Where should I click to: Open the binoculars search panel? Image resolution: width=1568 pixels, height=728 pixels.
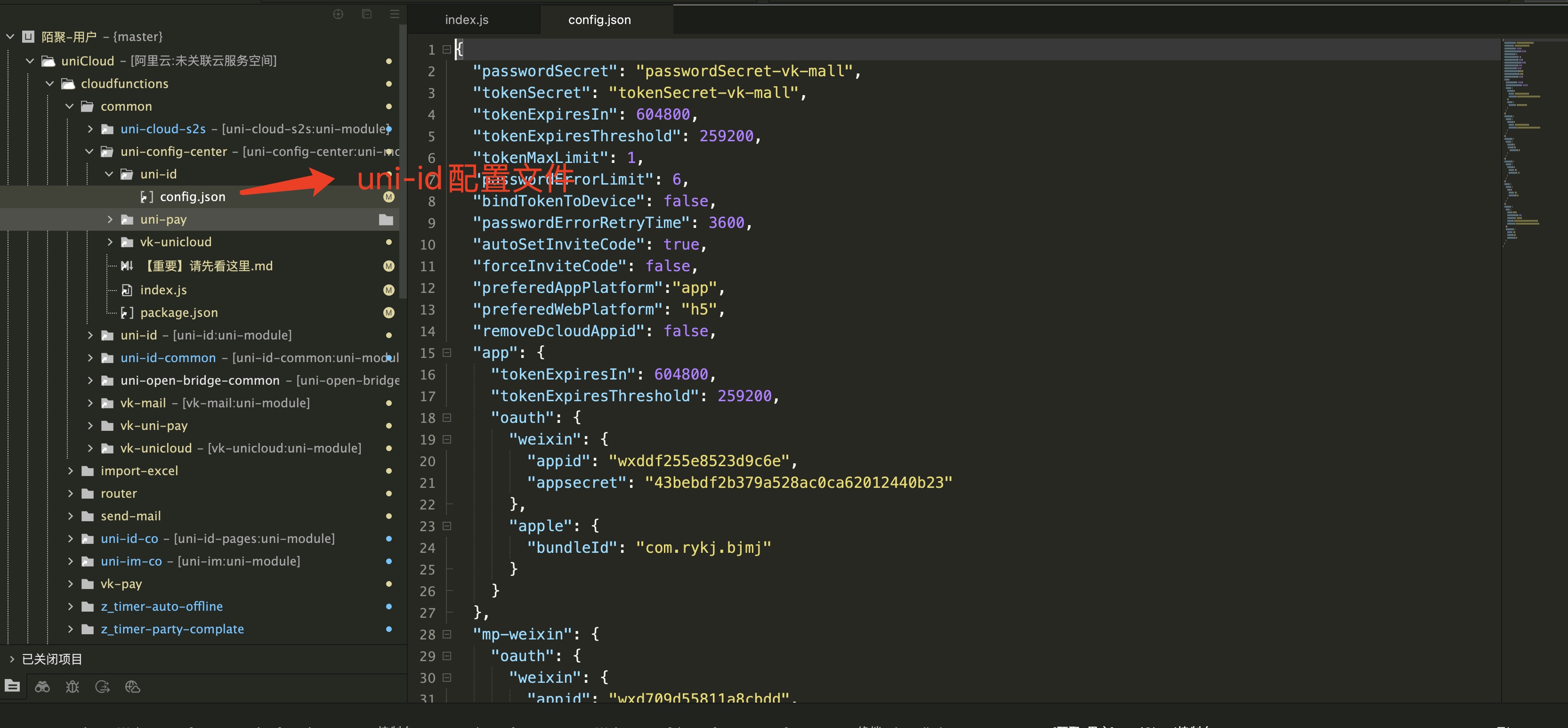click(42, 687)
